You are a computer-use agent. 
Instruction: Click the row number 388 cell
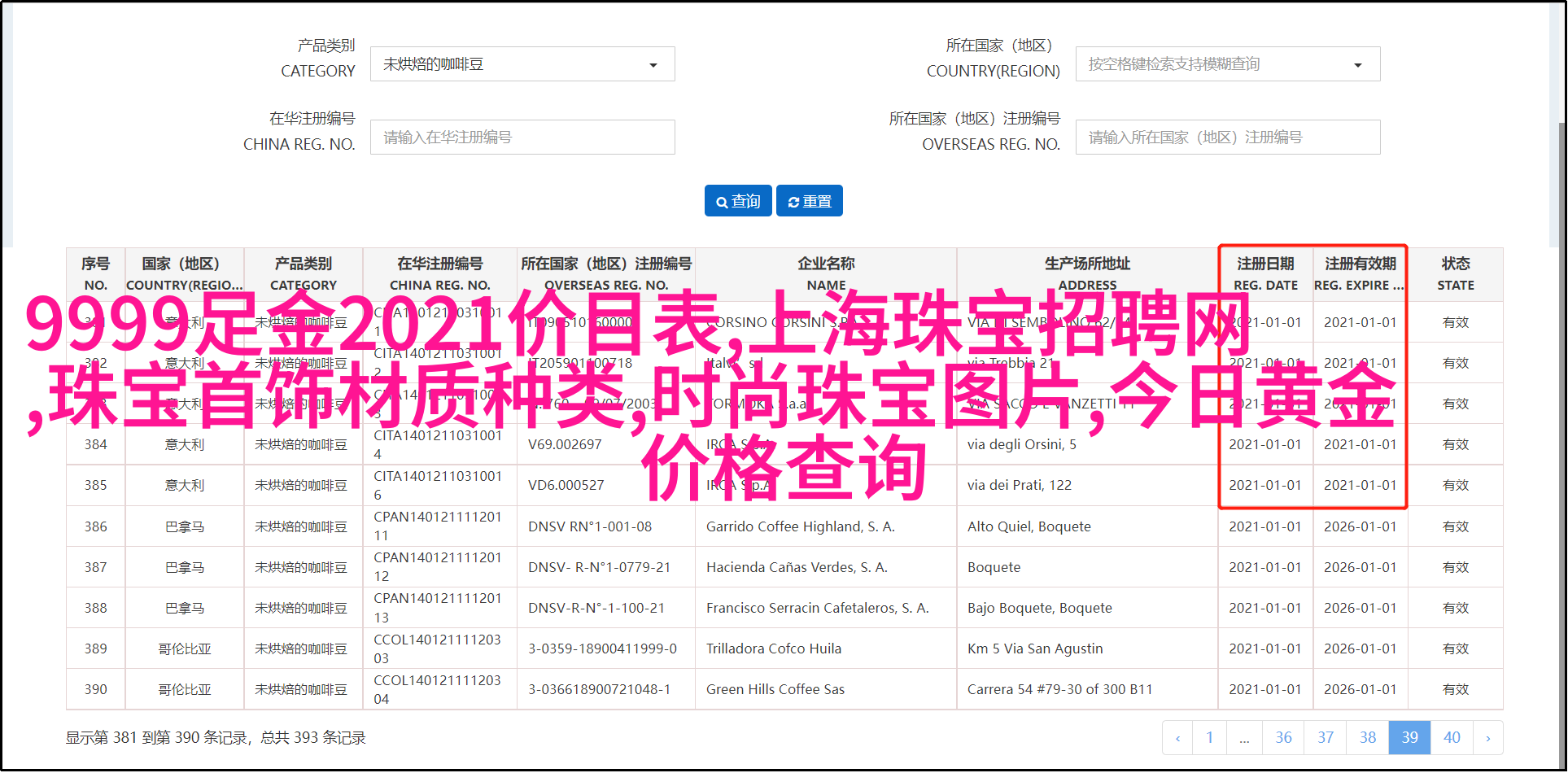coord(95,608)
